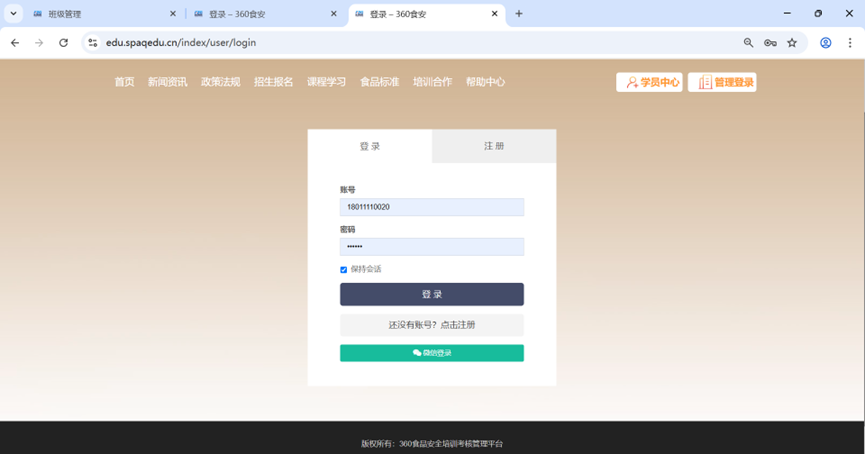The width and height of the screenshot is (865, 454).
Task: Open Chrome's three-dot menu
Action: pos(850,43)
